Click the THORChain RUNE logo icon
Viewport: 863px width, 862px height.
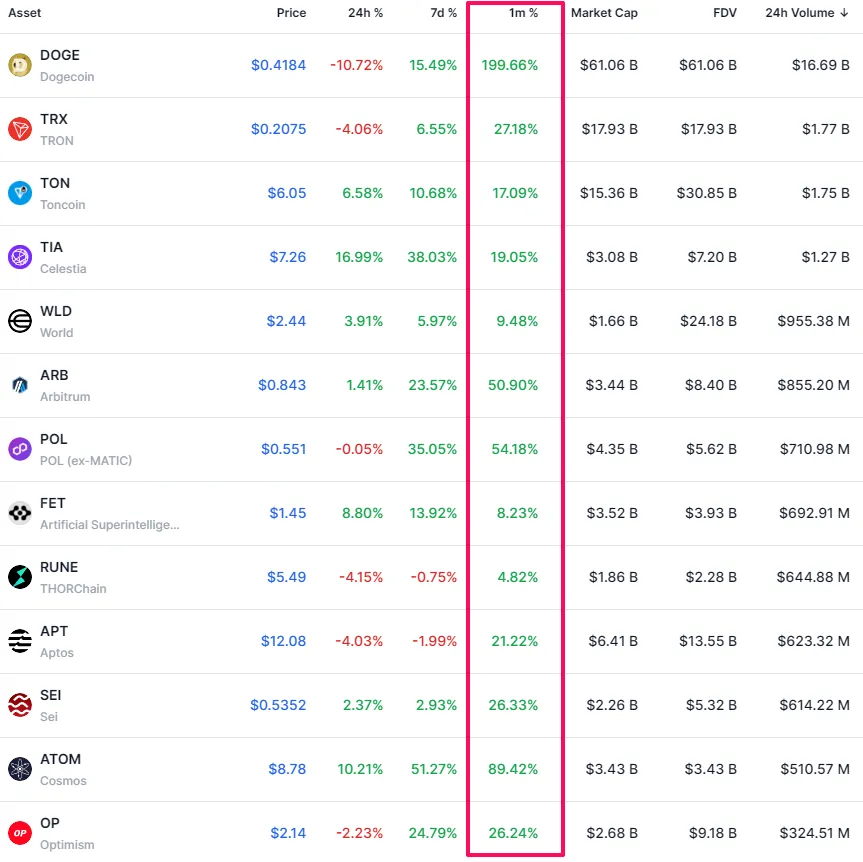click(20, 577)
